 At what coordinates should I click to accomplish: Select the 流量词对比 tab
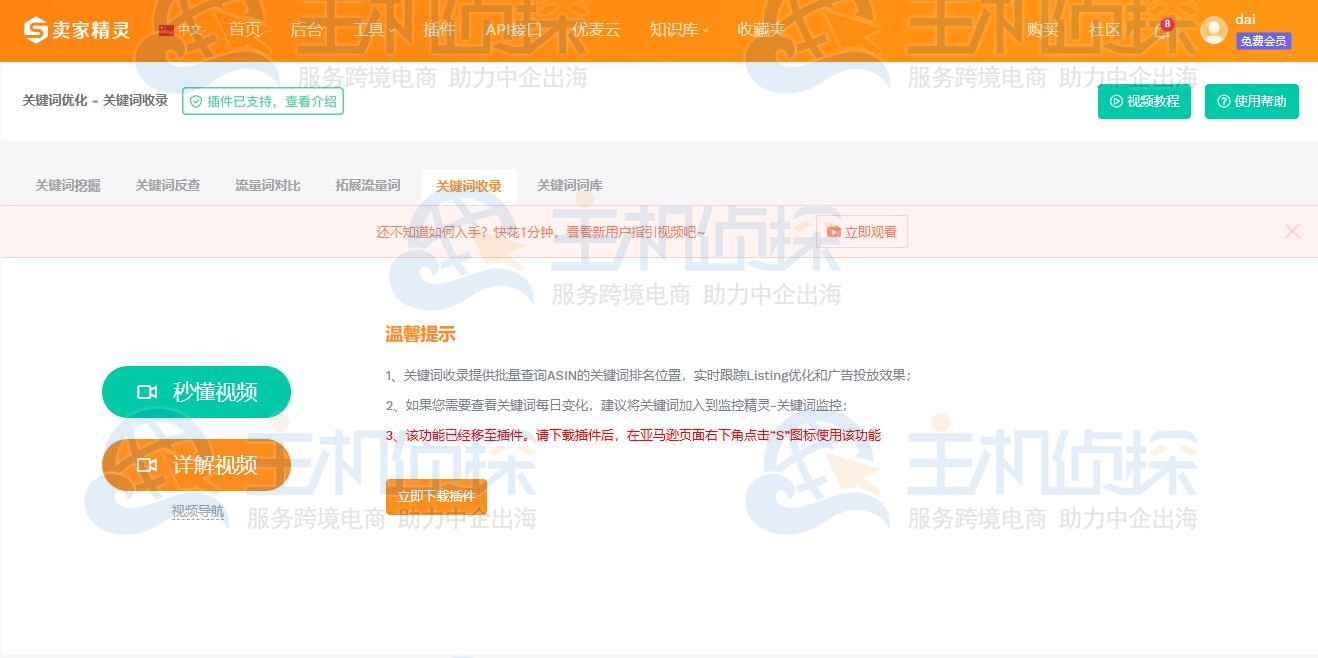click(x=267, y=185)
